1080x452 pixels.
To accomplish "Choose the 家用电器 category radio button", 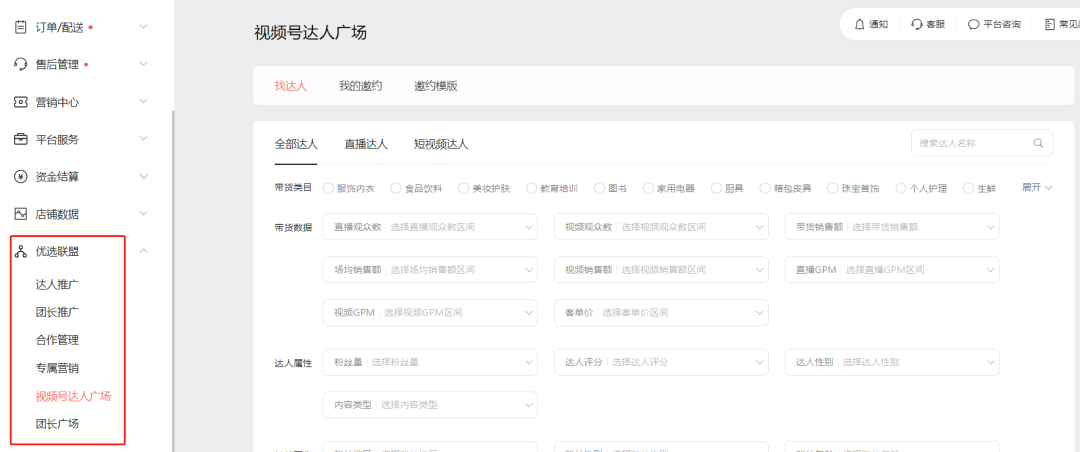I will (649, 188).
